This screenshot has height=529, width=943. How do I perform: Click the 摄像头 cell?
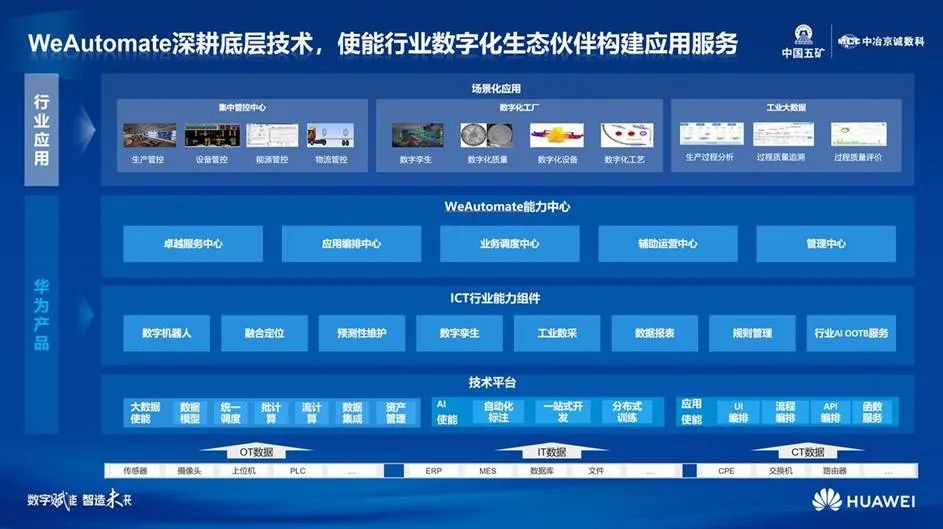click(189, 471)
